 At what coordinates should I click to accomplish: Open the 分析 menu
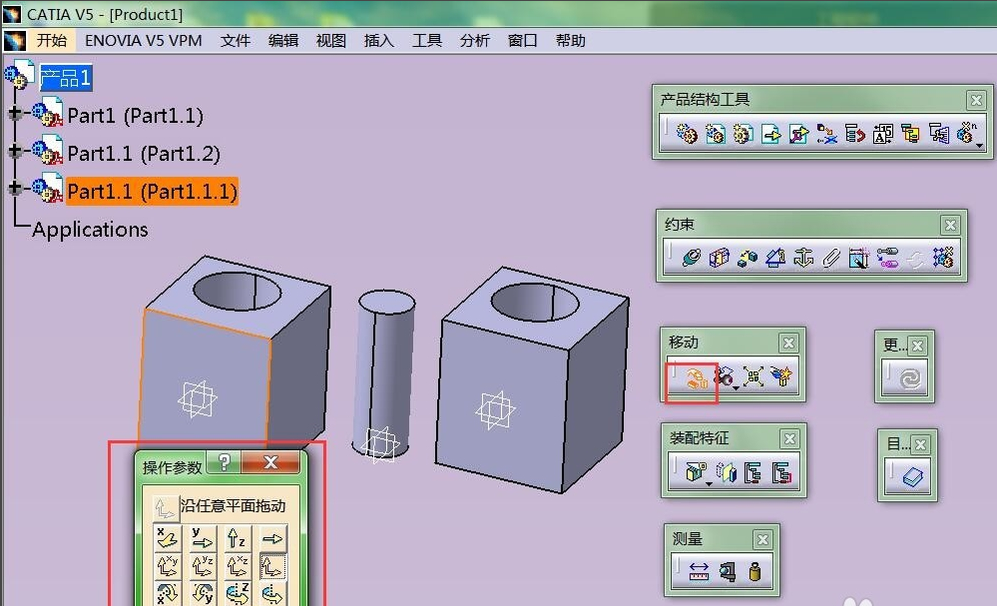pos(474,41)
